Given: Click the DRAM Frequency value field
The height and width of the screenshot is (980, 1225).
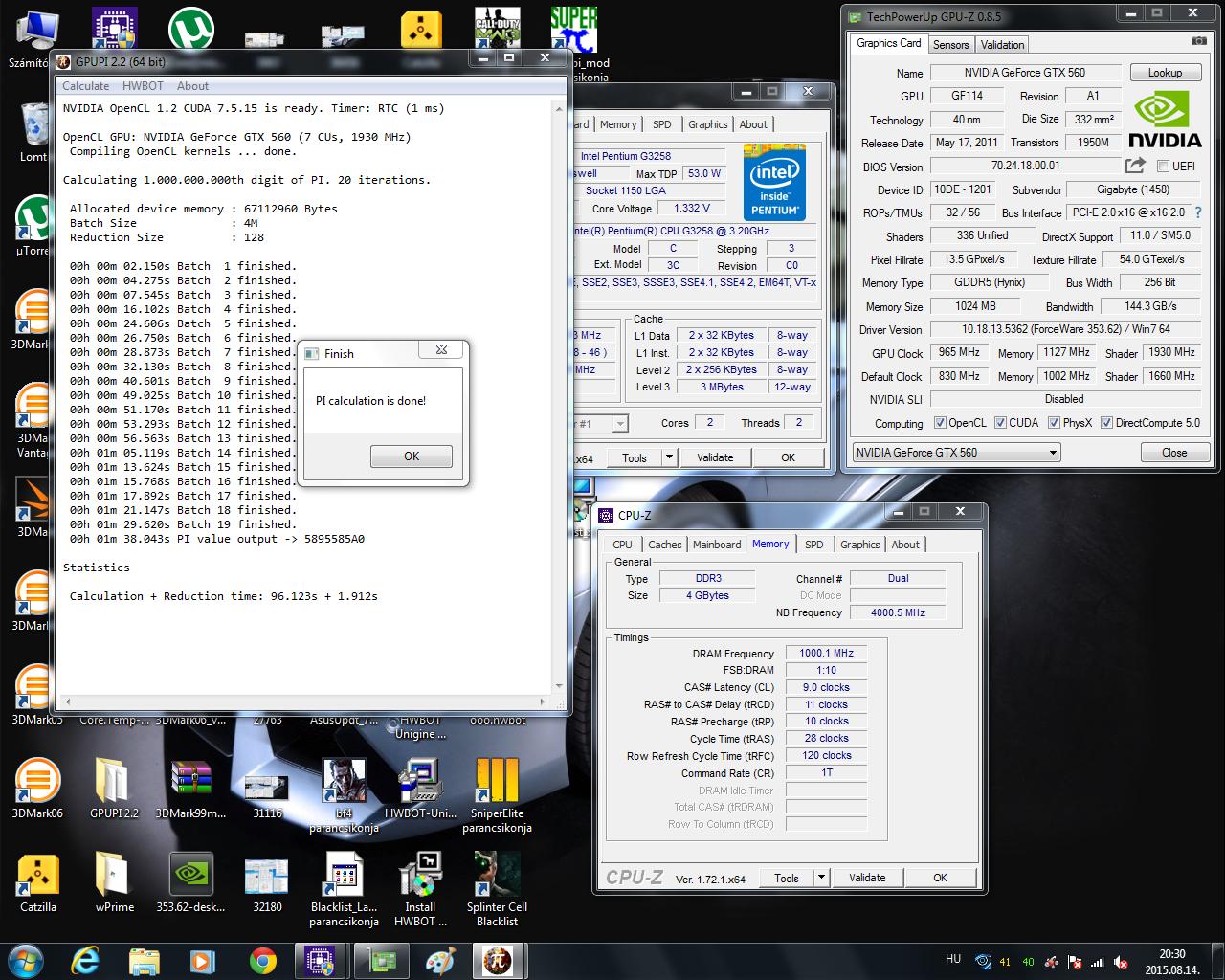Looking at the screenshot, I should 826,654.
